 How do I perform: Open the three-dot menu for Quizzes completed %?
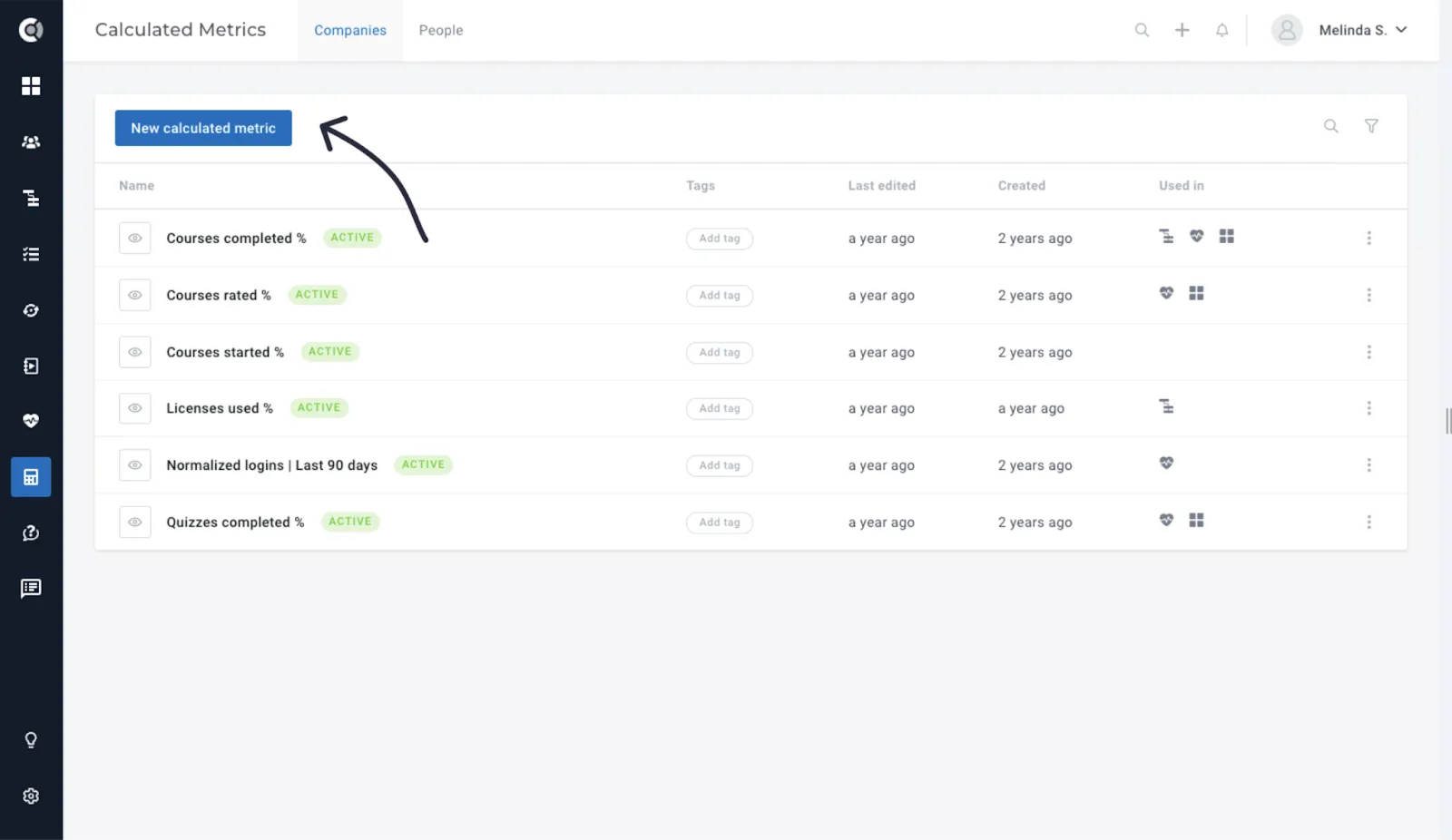(1369, 523)
